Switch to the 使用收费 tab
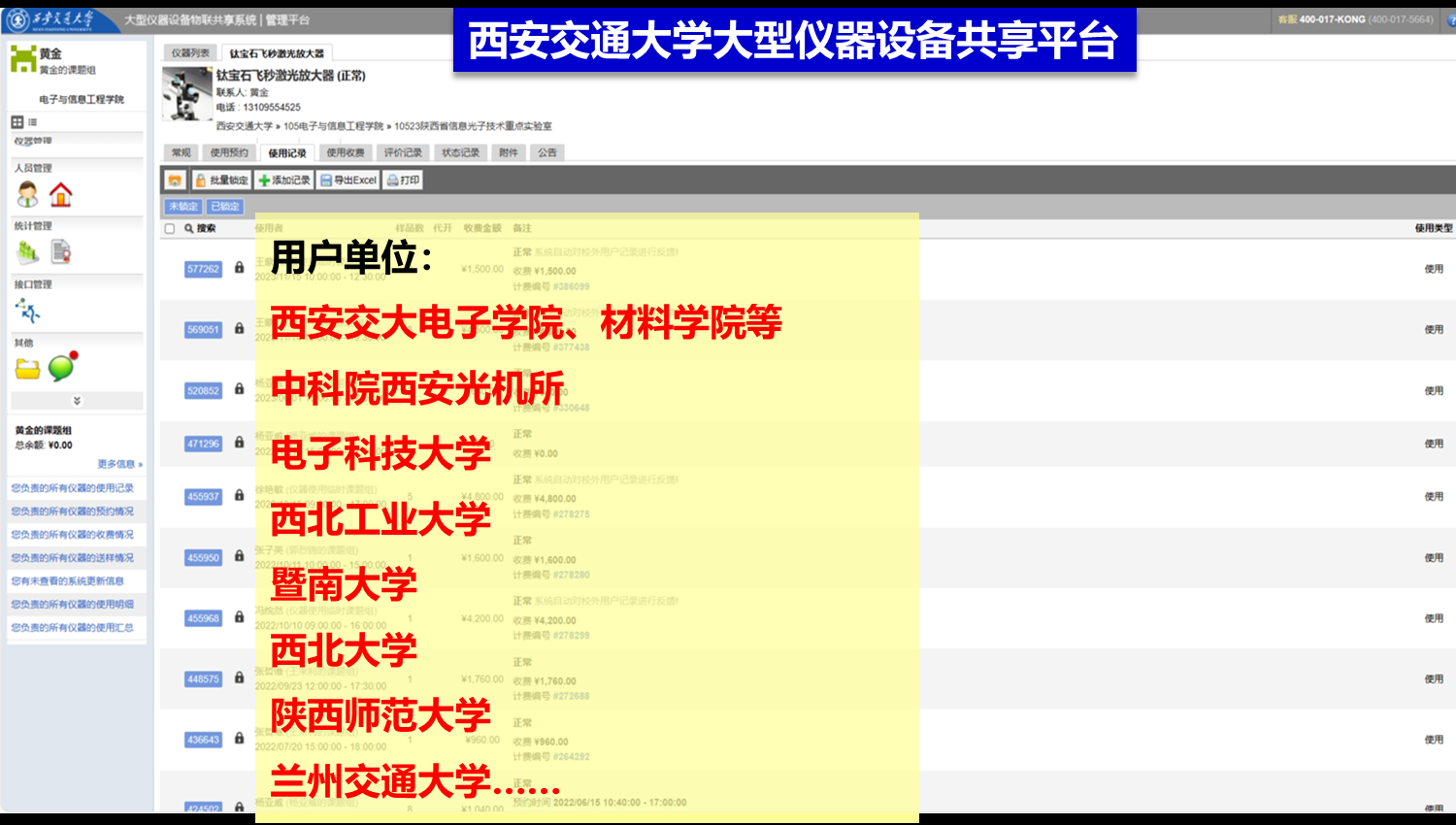Image resolution: width=1456 pixels, height=825 pixels. coord(346,152)
